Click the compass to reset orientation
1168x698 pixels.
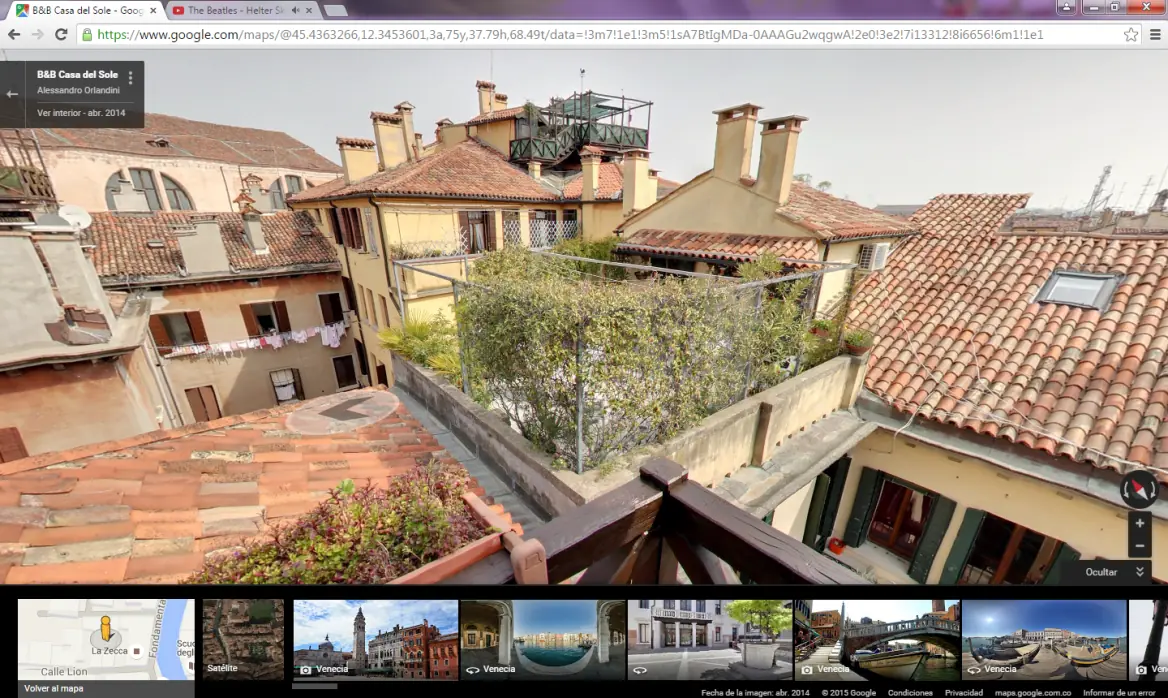(x=1140, y=489)
